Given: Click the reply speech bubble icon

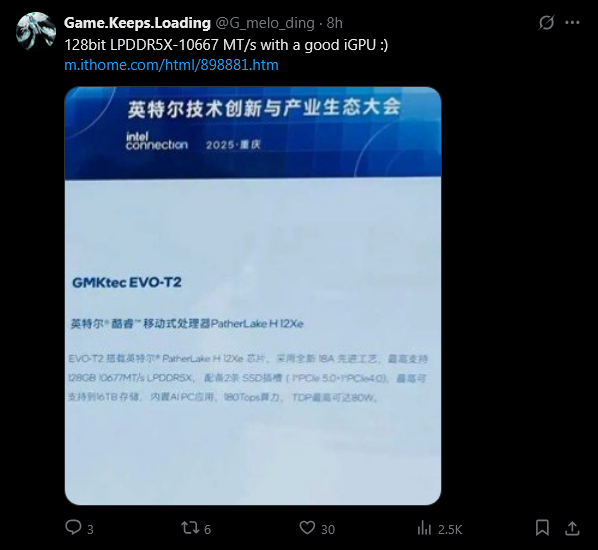Looking at the screenshot, I should (x=73, y=528).
